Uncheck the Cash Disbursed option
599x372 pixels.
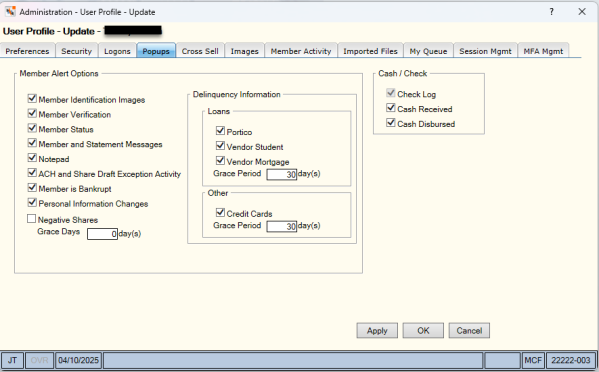390,123
